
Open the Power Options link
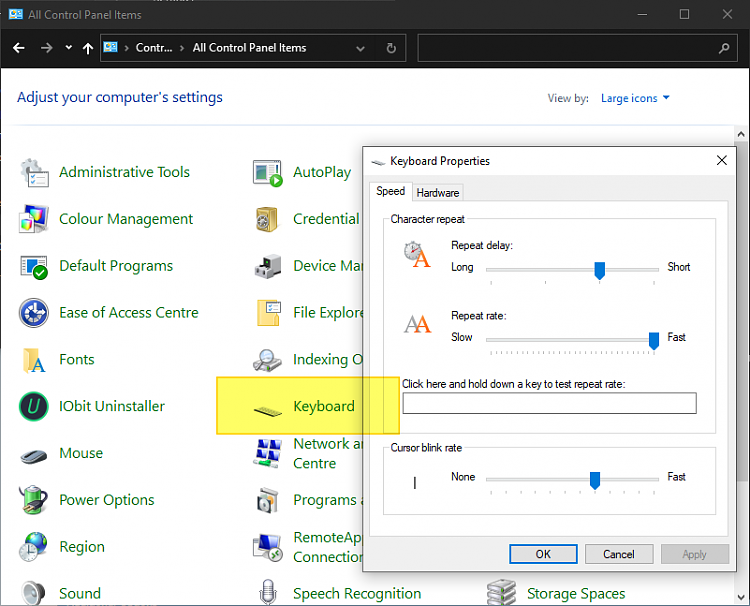click(107, 500)
